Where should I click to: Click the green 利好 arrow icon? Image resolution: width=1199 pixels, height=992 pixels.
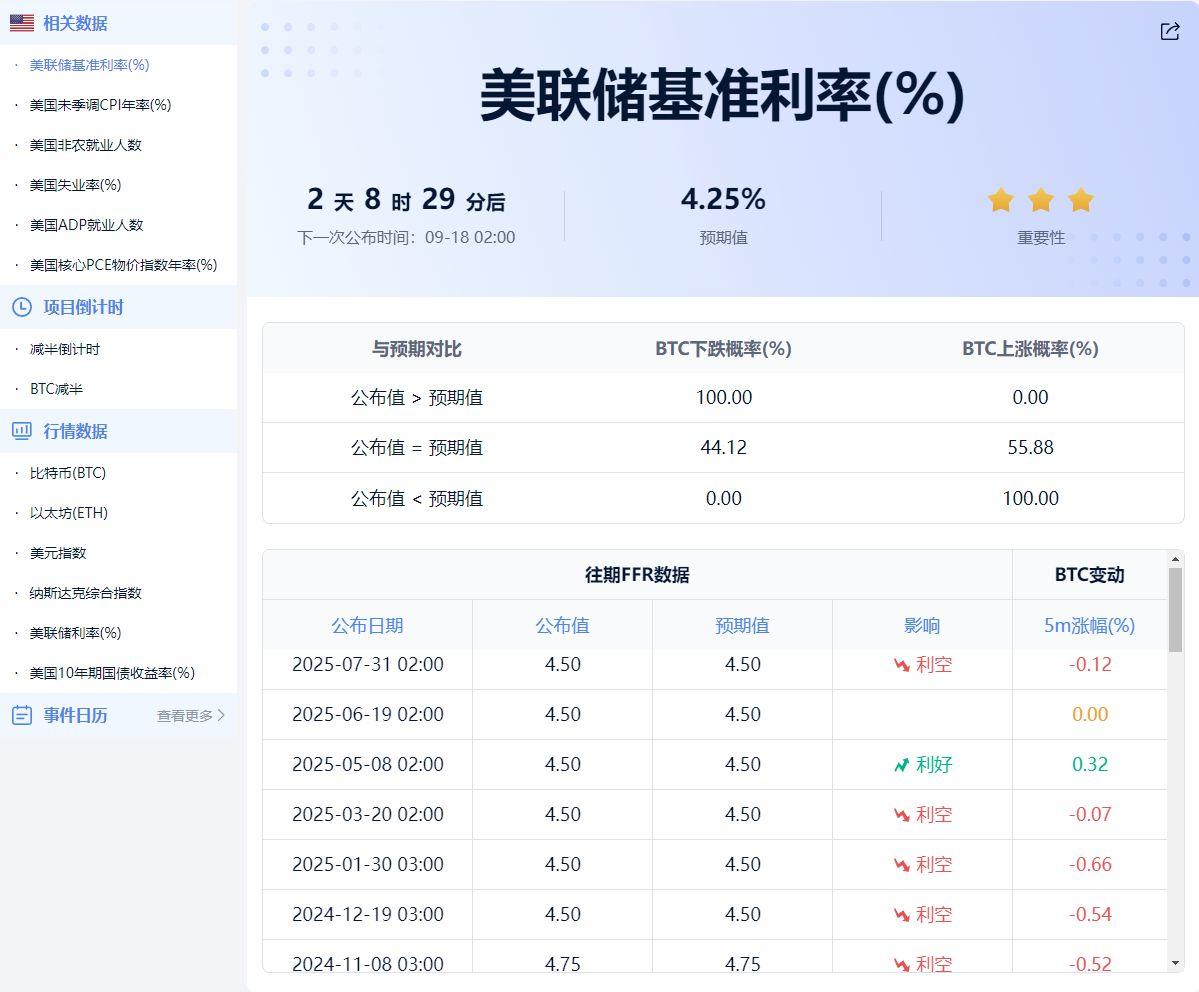901,765
